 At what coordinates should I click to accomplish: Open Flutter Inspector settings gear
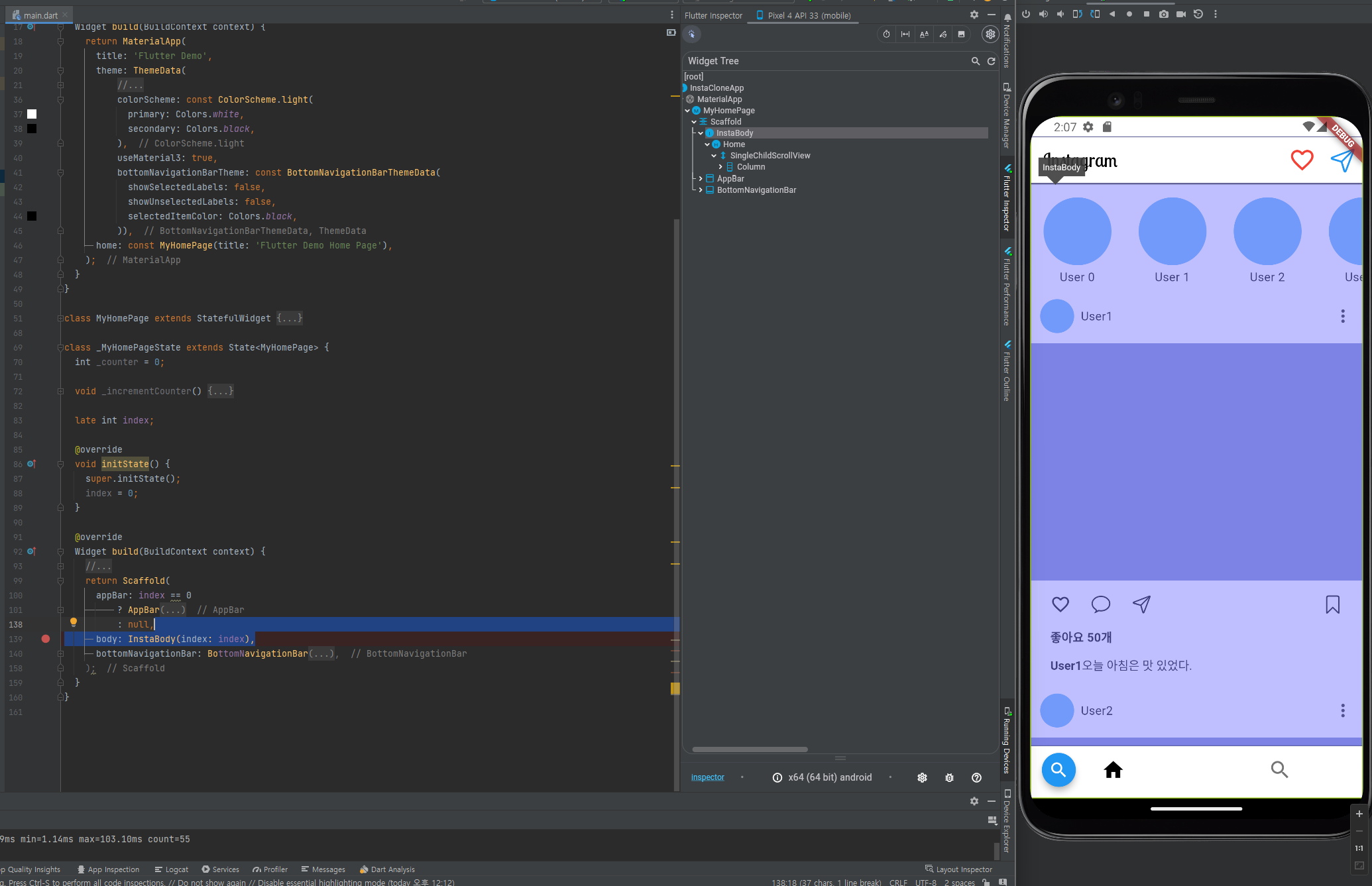990,34
